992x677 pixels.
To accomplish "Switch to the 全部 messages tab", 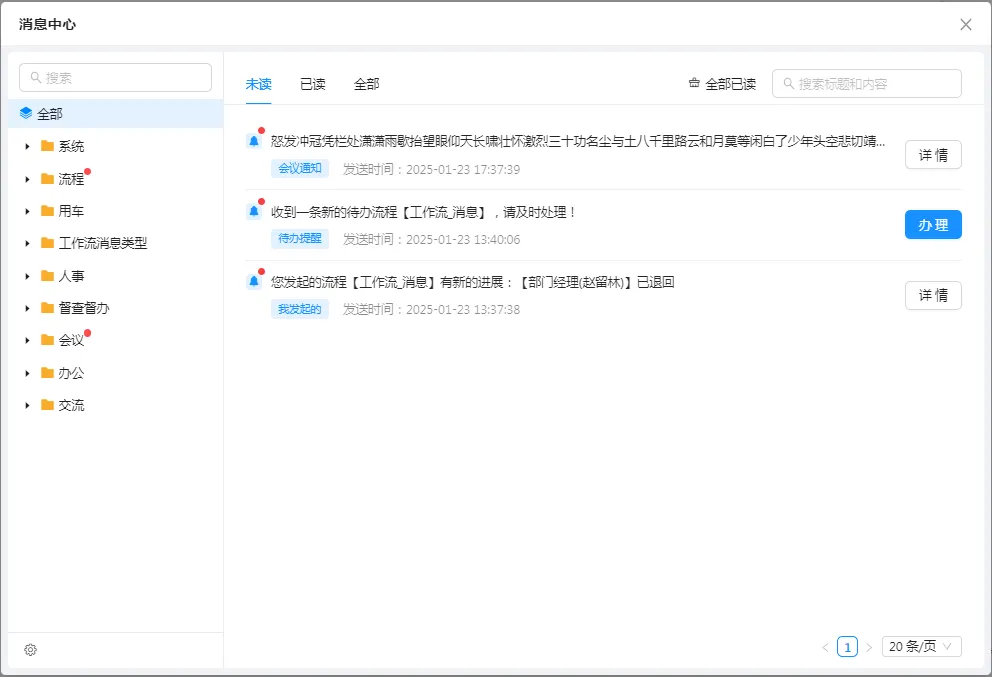I will (x=366, y=84).
